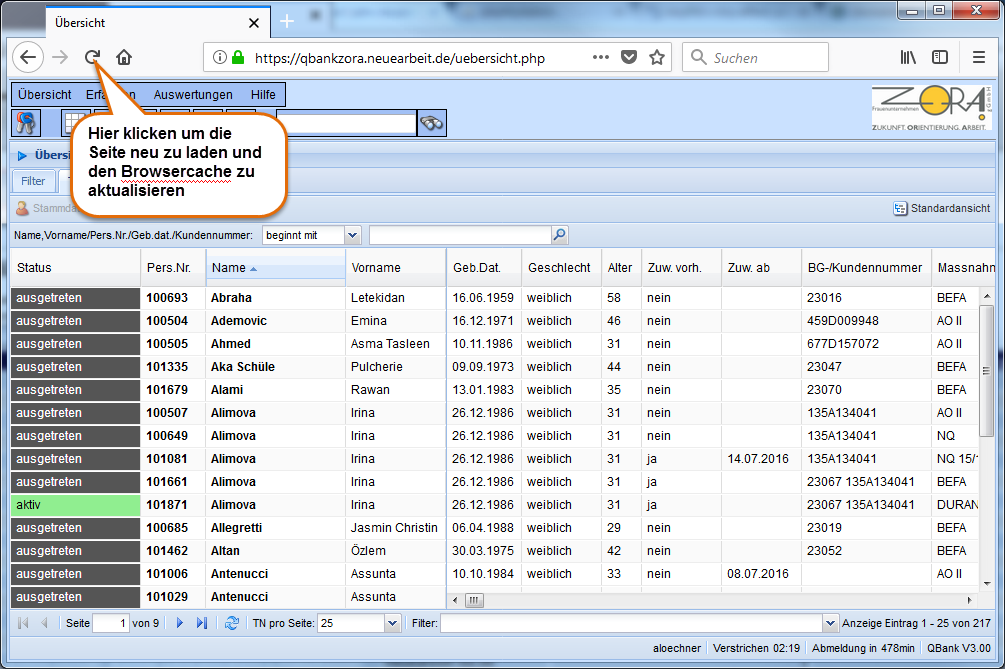The image size is (1005, 669).
Task: Go to next page arrow in pager
Action: pos(179,623)
